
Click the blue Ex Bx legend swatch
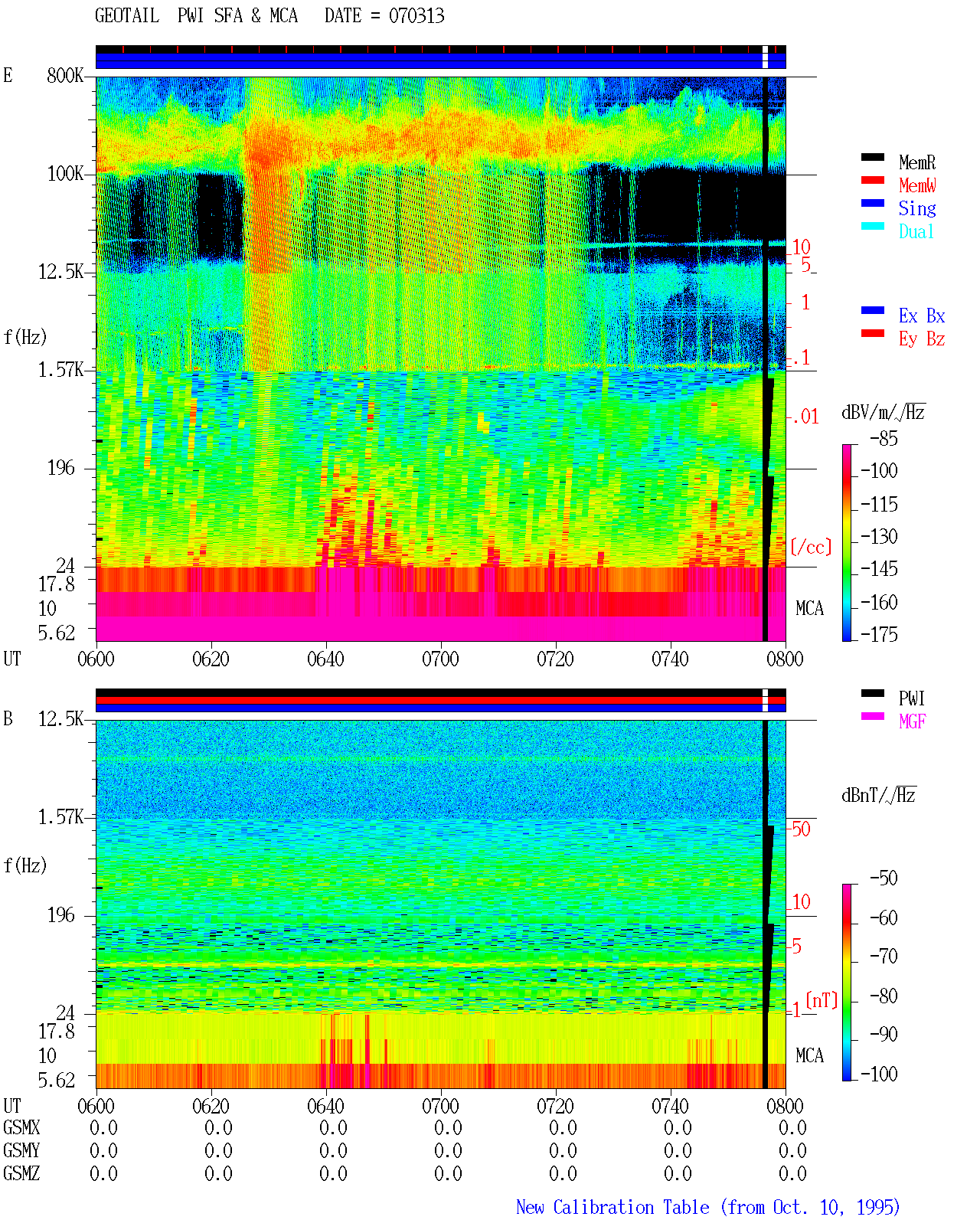click(873, 311)
